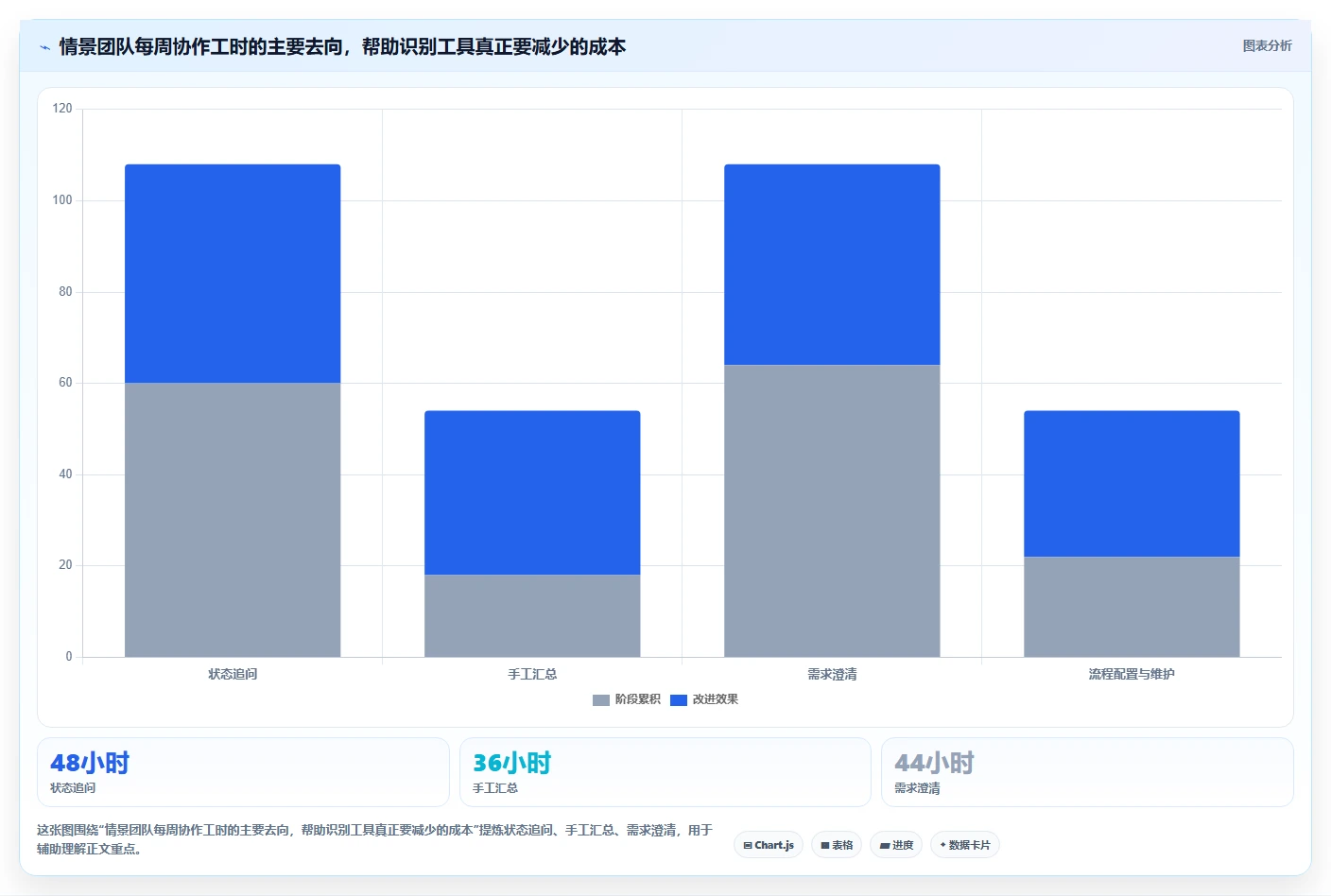
Task: Click the y-axis value 60
Action: (x=65, y=383)
